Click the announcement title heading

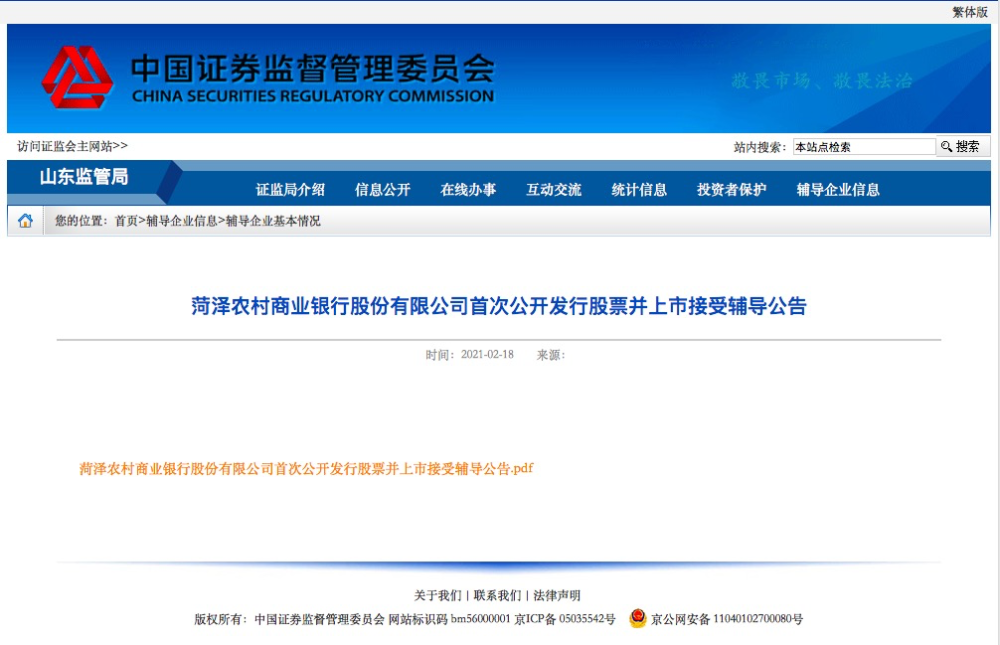pos(499,306)
